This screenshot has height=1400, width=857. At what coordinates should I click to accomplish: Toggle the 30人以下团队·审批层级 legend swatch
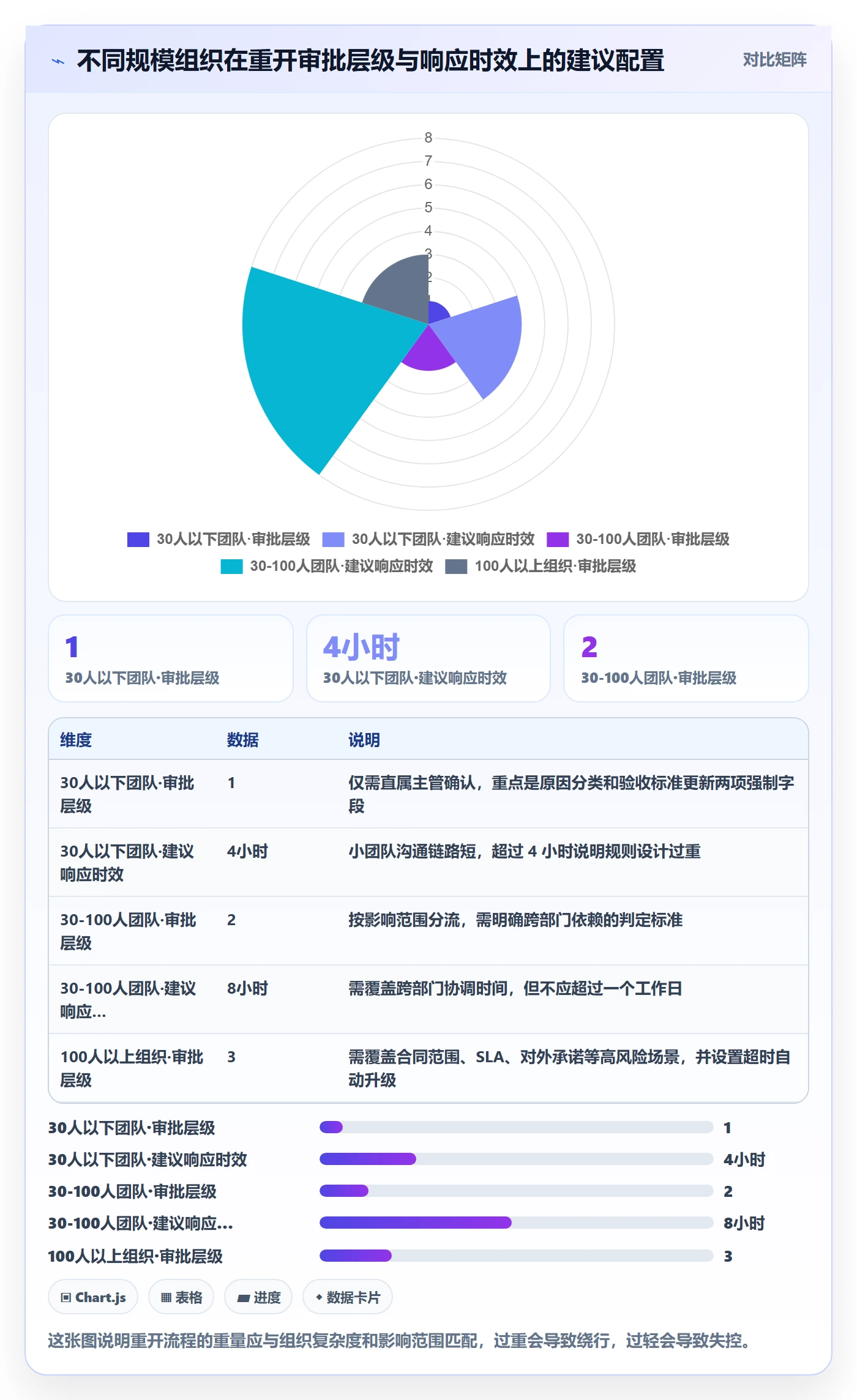138,540
